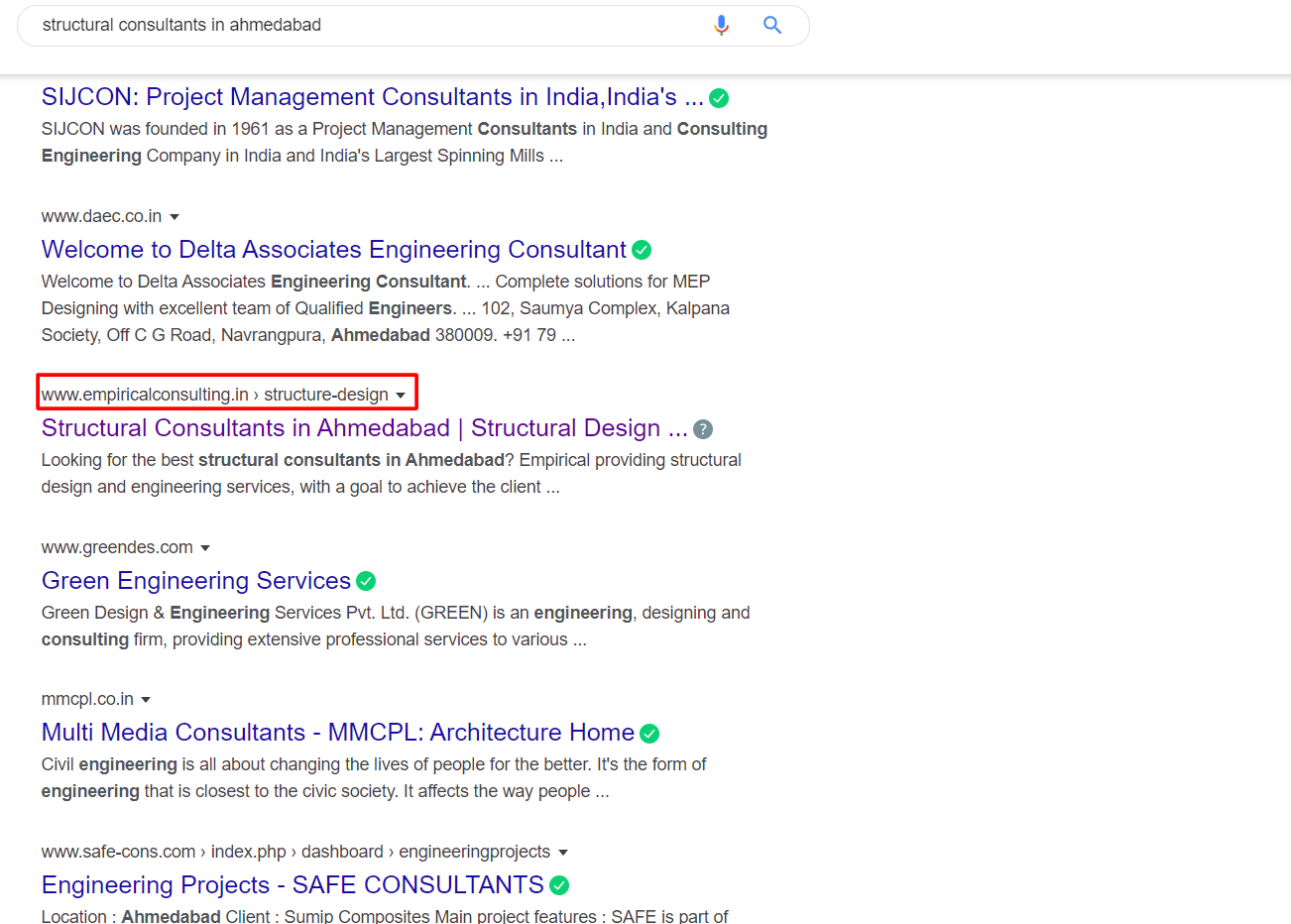1291x924 pixels.
Task: Click snippet 'Civil engineering is all about changing'
Action: 374,778
